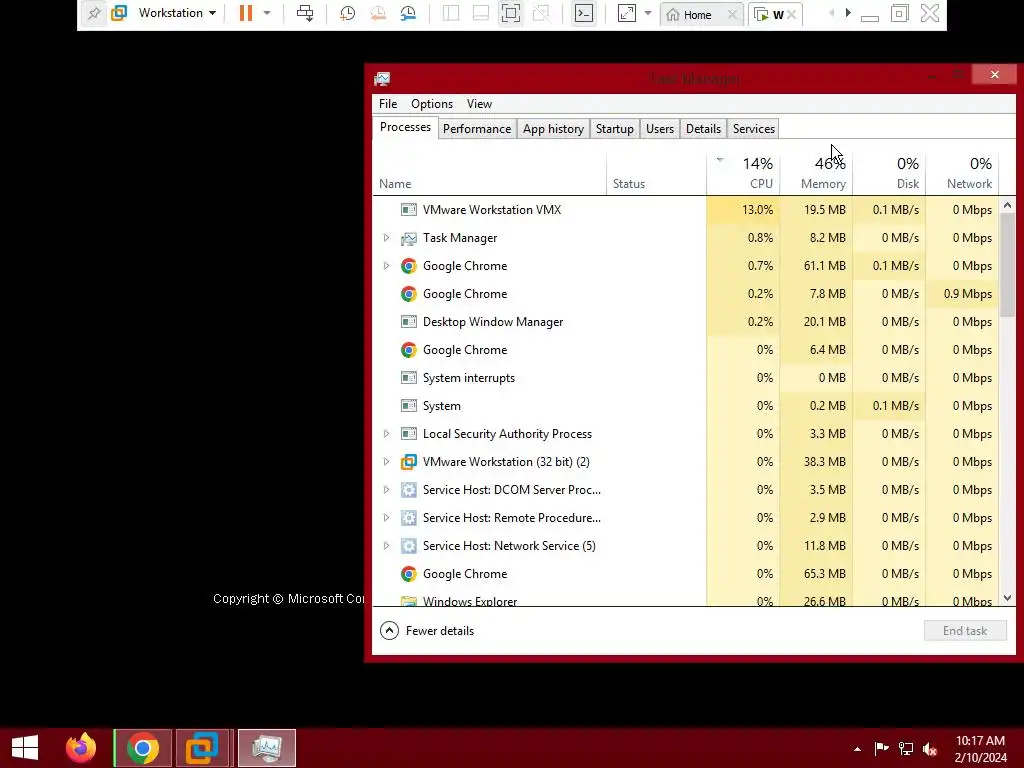Show hidden tray icons arrow
The height and width of the screenshot is (768, 1024).
pos(857,749)
